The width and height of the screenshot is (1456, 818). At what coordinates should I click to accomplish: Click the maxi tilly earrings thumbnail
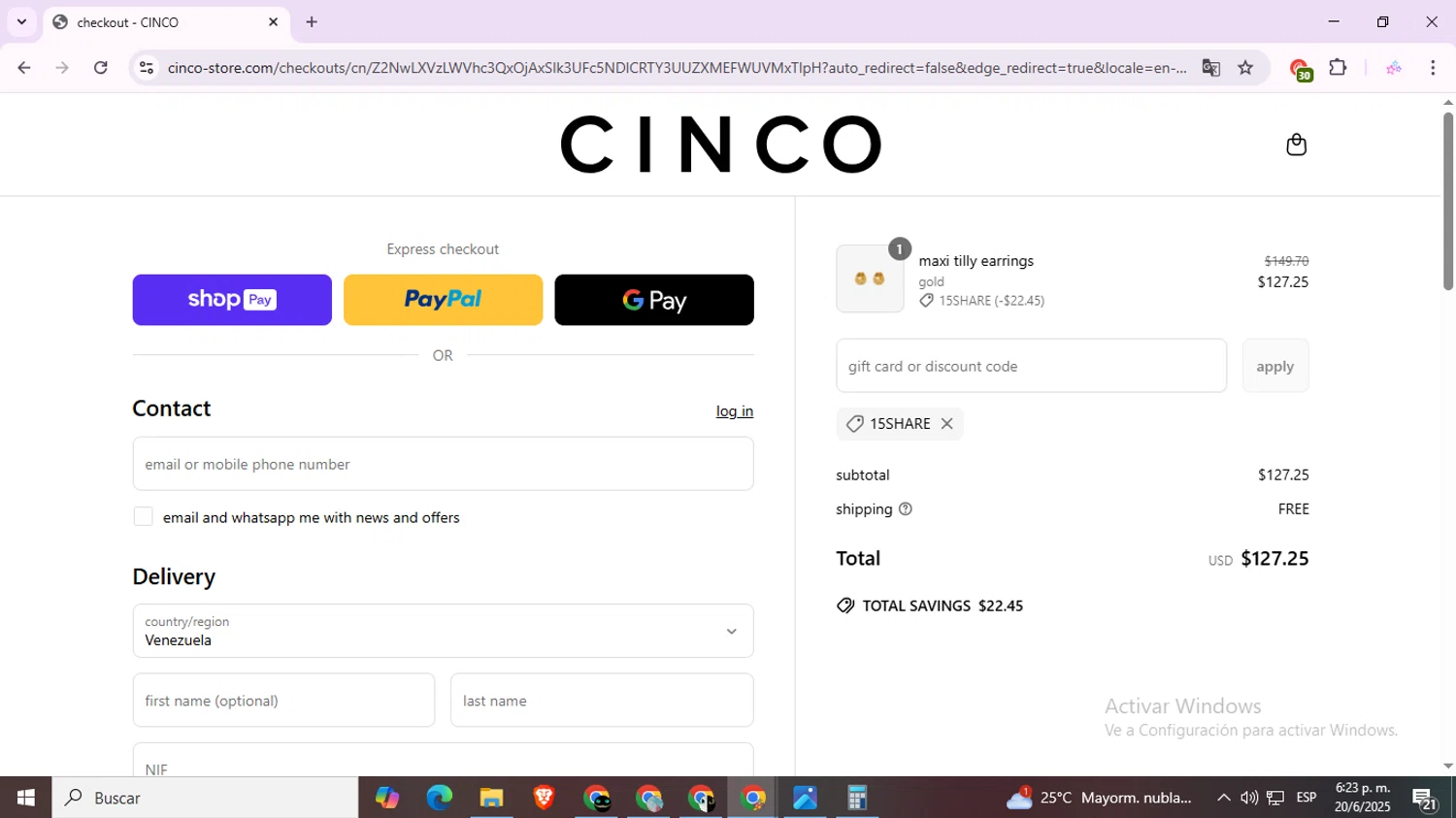(870, 278)
